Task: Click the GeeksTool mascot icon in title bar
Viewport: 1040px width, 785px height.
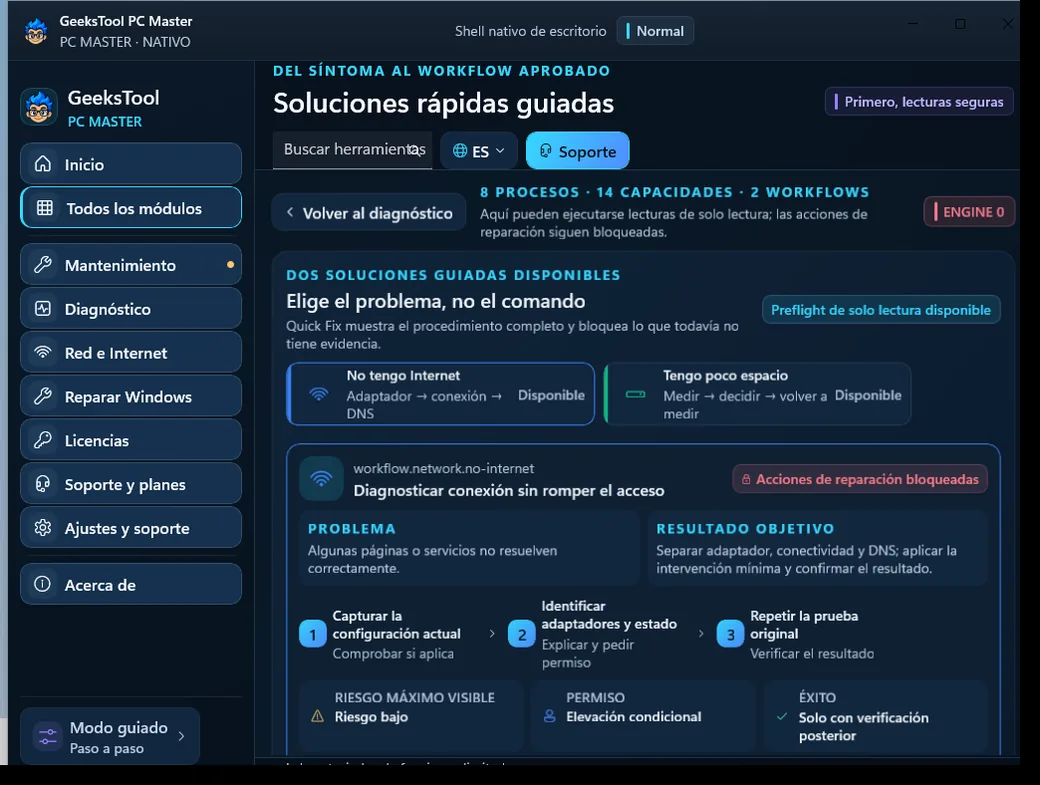Action: point(36,31)
